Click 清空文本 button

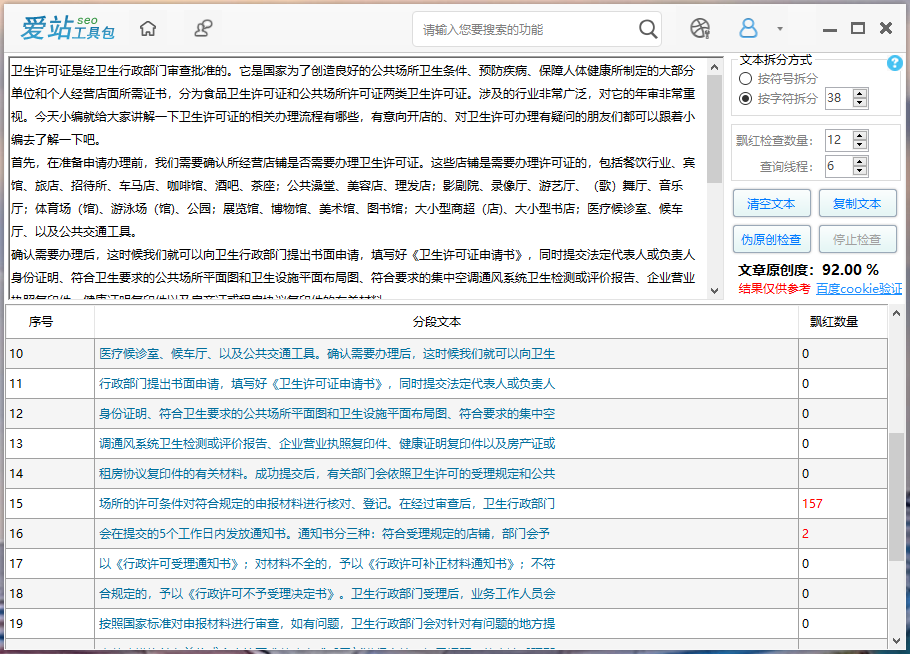[x=771, y=204]
